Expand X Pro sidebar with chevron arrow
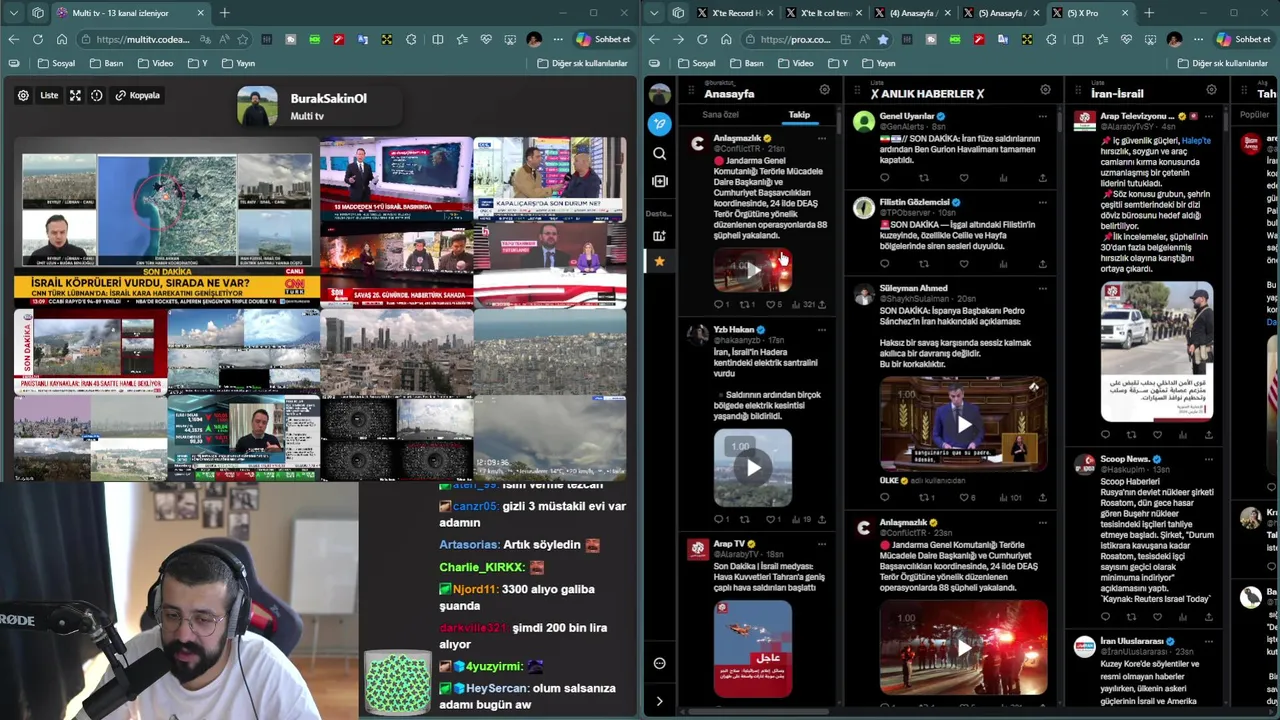 (659, 701)
